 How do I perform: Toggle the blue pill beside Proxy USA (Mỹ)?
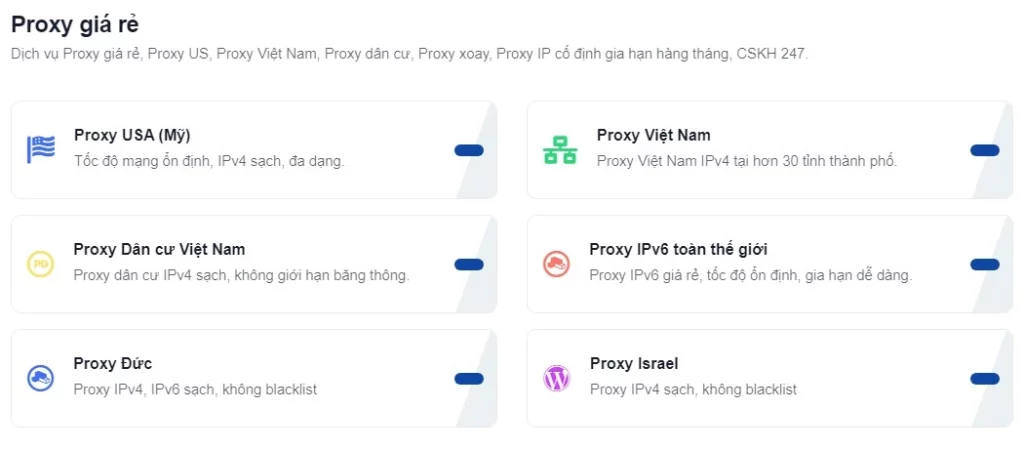pyautogui.click(x=468, y=150)
